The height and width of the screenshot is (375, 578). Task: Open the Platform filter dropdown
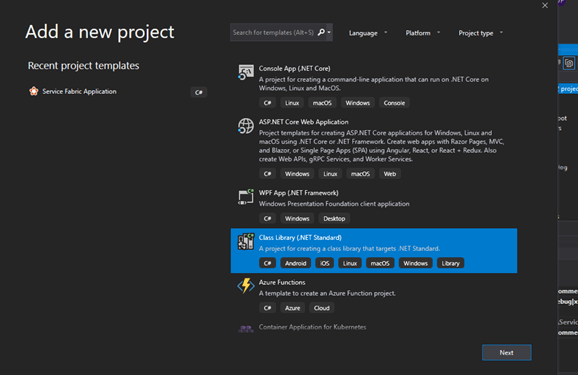pos(422,33)
